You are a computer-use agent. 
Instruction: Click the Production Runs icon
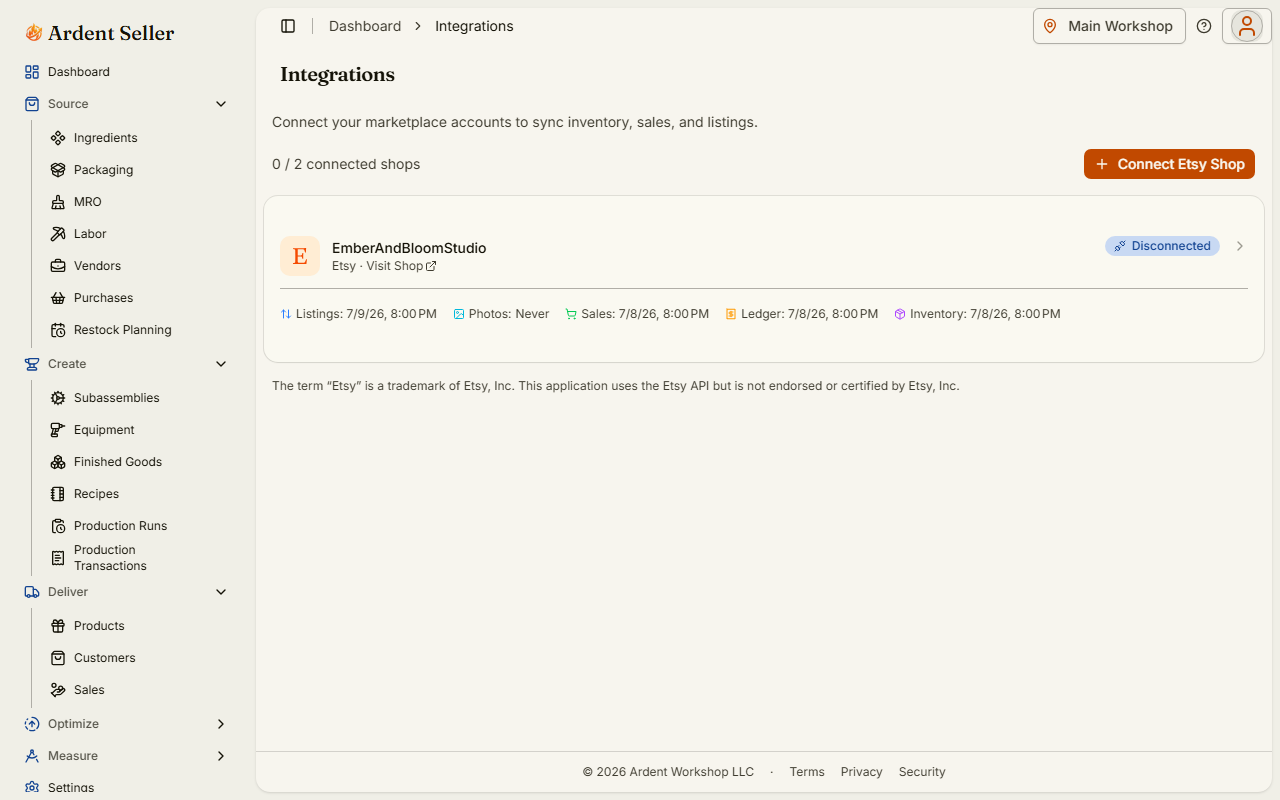click(58, 526)
